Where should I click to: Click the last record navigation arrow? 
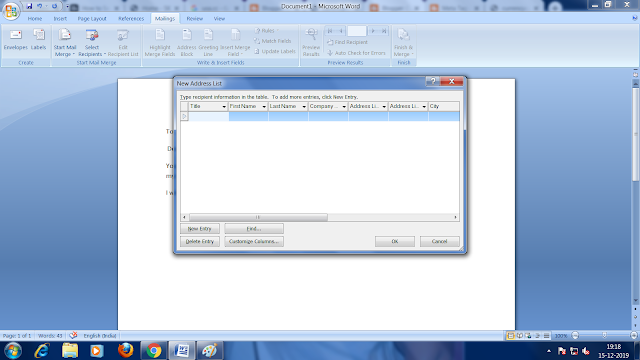384,31
